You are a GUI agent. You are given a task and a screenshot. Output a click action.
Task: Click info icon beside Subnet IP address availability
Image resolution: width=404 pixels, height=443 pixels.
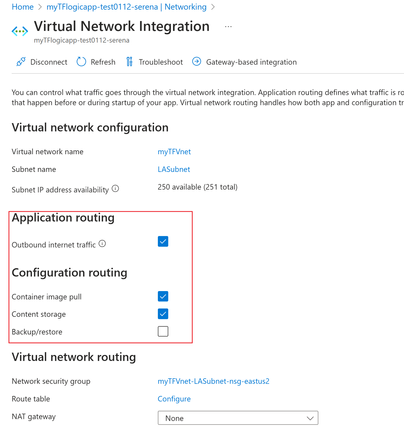115,189
